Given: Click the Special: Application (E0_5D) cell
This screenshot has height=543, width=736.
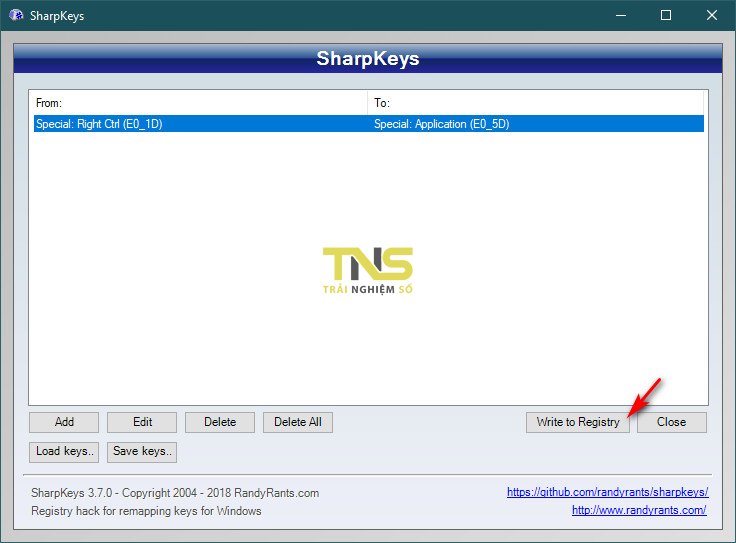Looking at the screenshot, I should (x=441, y=124).
